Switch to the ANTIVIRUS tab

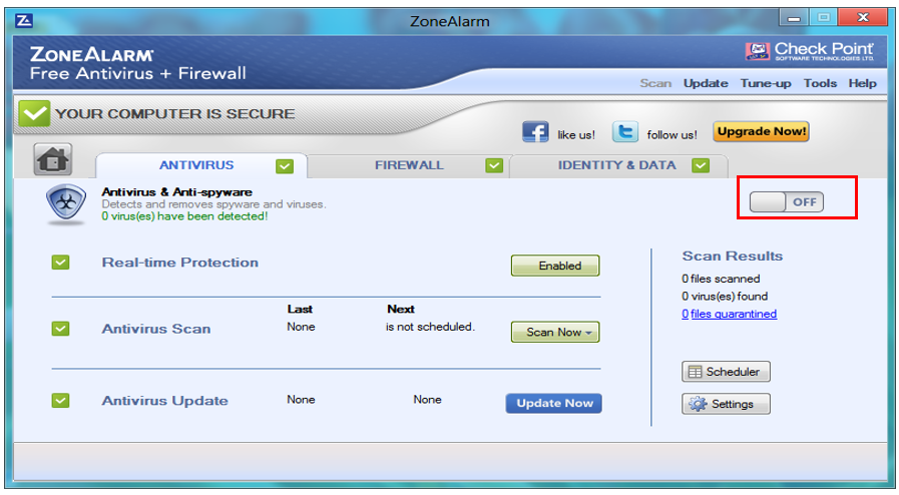[x=201, y=165]
